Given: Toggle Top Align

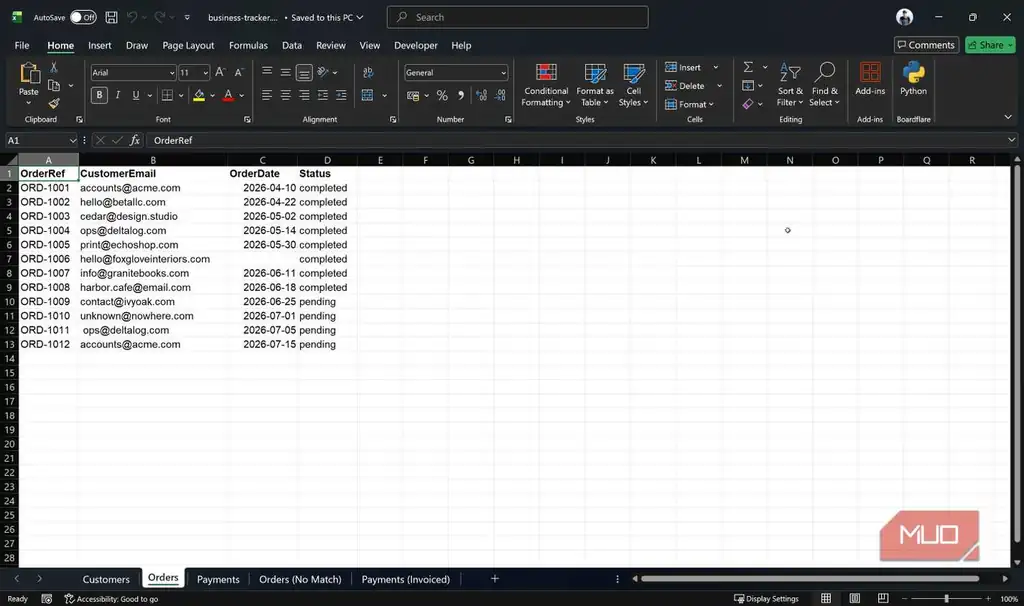Looking at the screenshot, I should coord(267,72).
